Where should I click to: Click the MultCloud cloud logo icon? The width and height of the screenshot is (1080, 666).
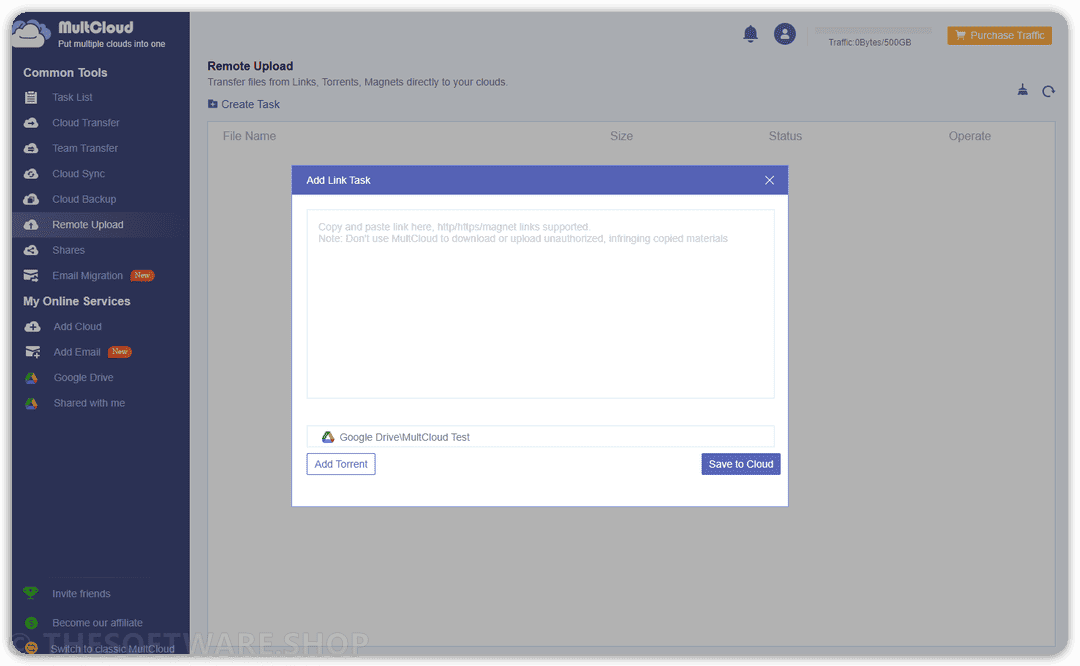tap(32, 32)
